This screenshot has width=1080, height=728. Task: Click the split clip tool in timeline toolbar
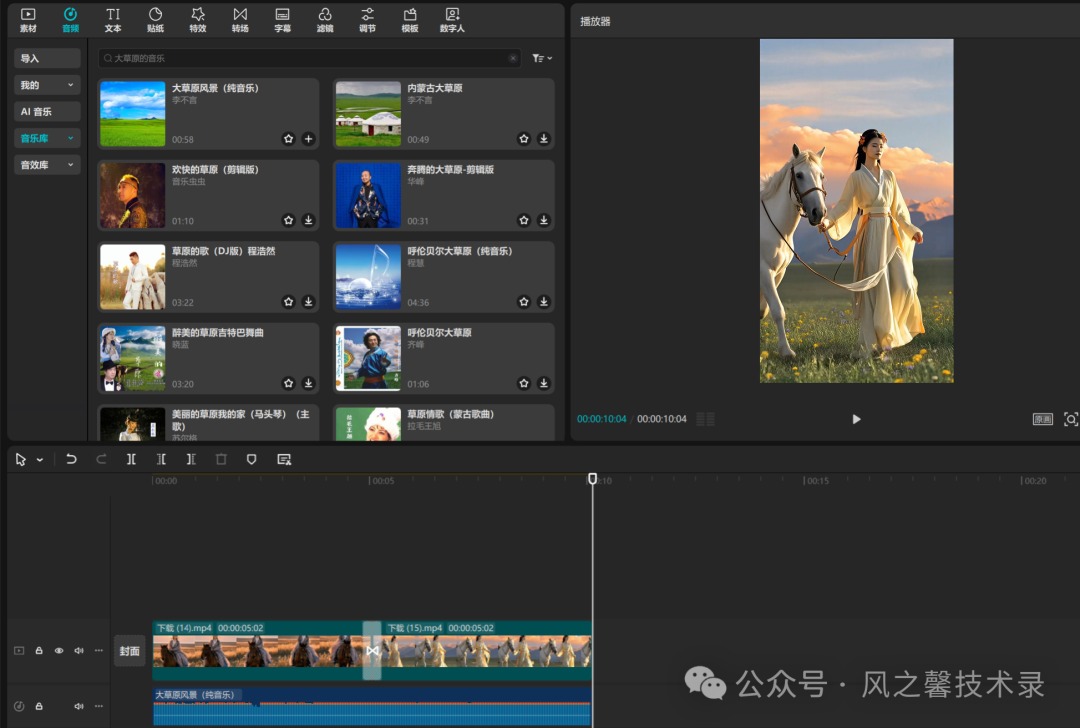tap(131, 459)
